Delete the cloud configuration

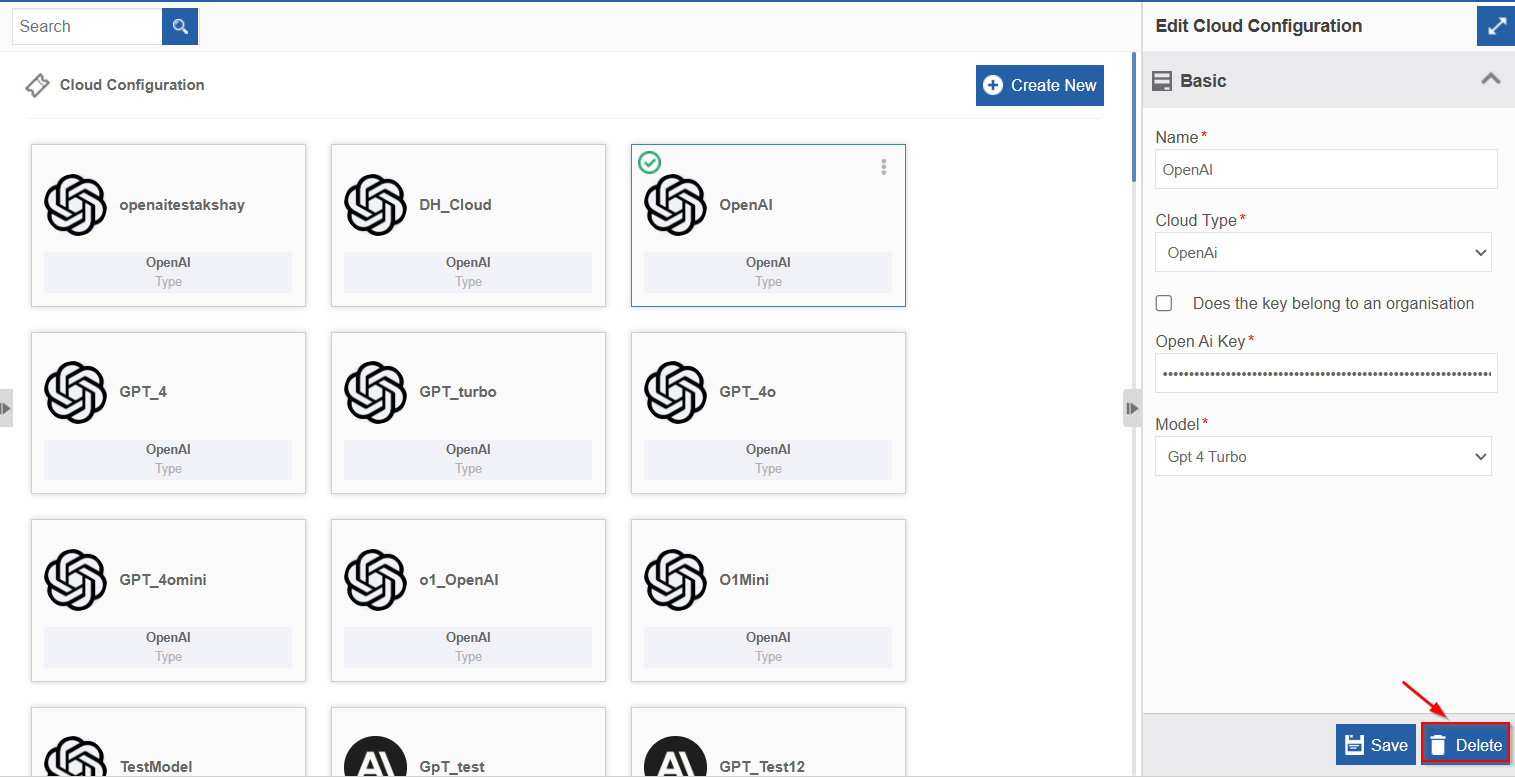click(x=1466, y=745)
